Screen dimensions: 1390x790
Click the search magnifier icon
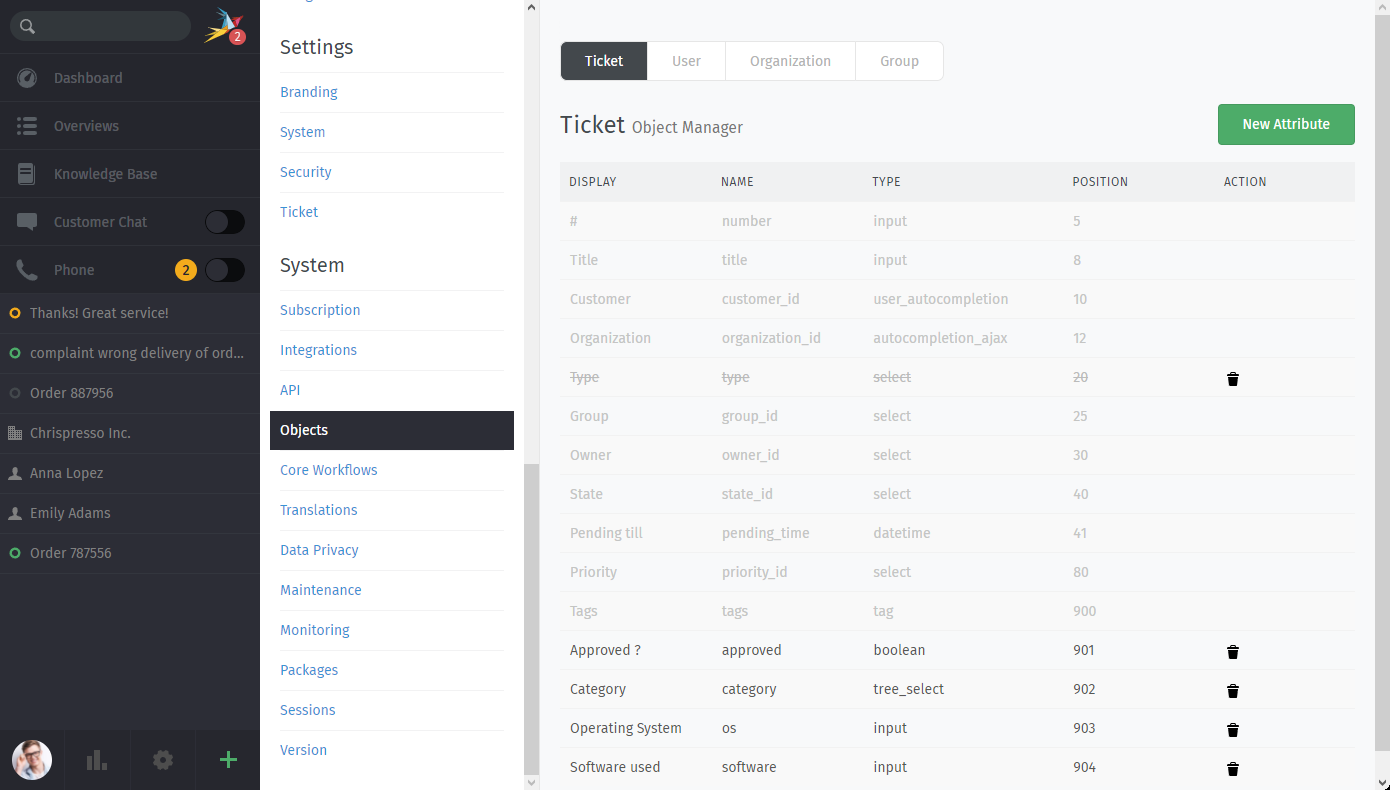coord(28,27)
